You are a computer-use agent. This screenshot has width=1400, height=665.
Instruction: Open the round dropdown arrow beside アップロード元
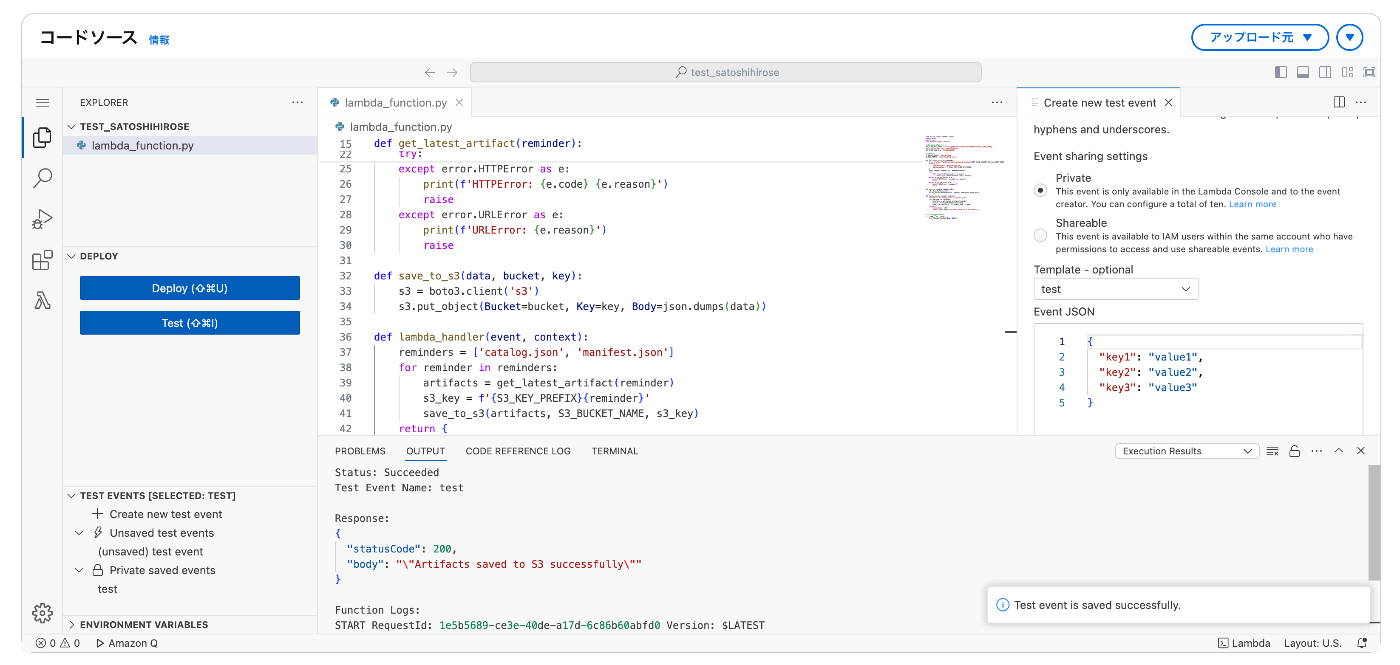[1350, 38]
